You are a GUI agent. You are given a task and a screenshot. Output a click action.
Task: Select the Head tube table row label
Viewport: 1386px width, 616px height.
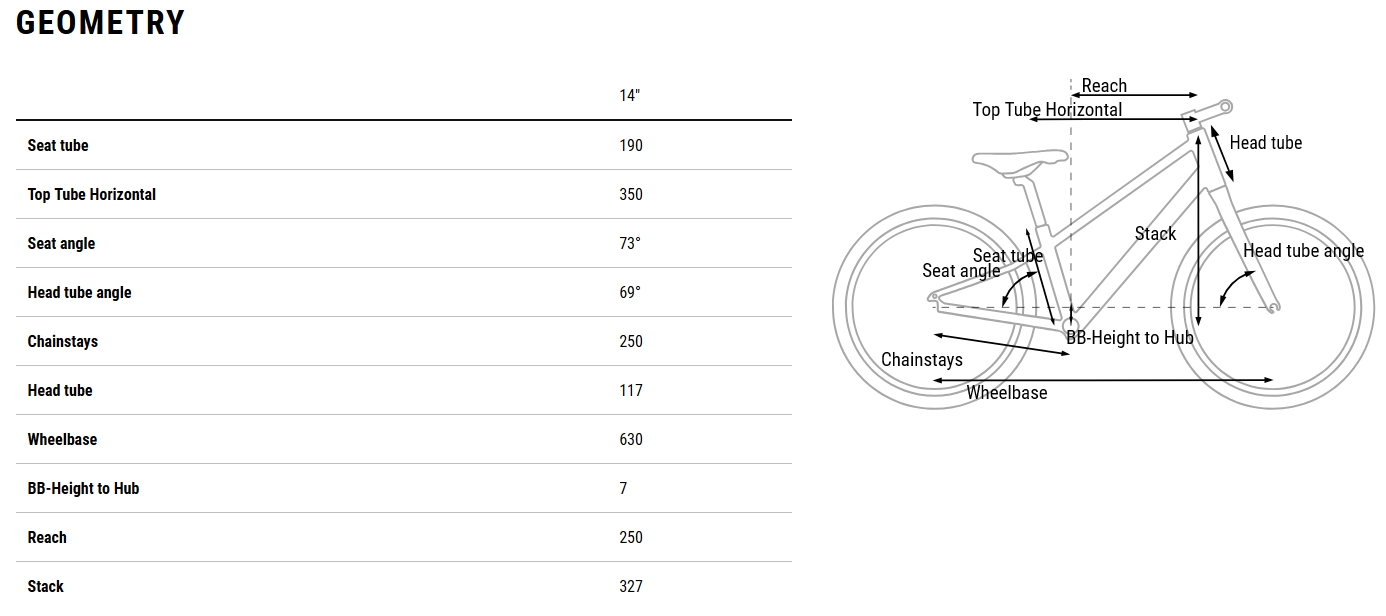[60, 390]
